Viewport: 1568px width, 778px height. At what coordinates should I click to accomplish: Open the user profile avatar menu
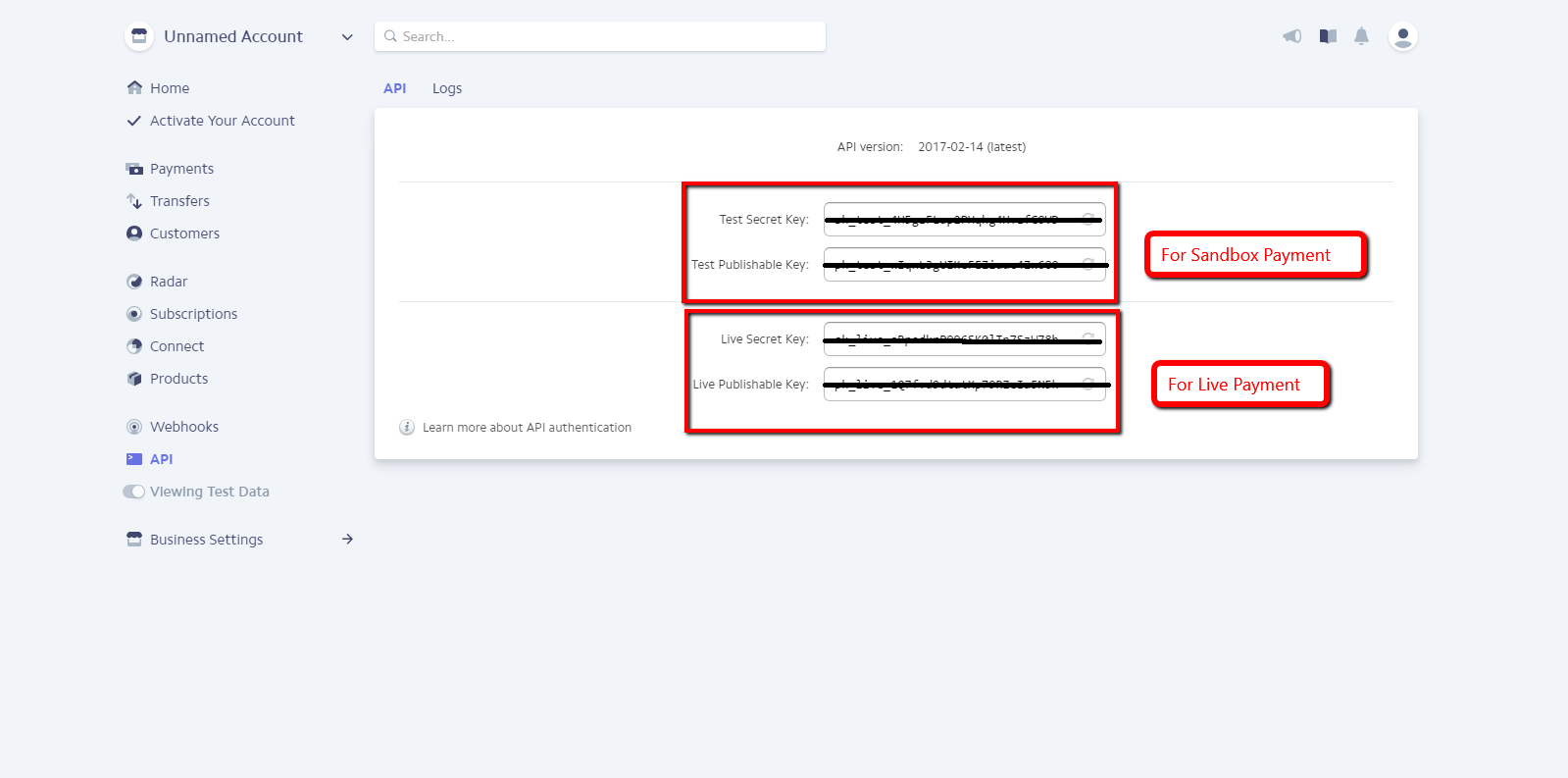(1403, 36)
